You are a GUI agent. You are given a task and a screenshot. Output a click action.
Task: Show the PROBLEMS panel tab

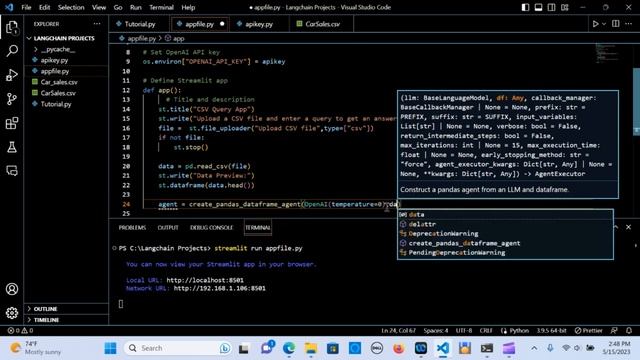(x=132, y=227)
